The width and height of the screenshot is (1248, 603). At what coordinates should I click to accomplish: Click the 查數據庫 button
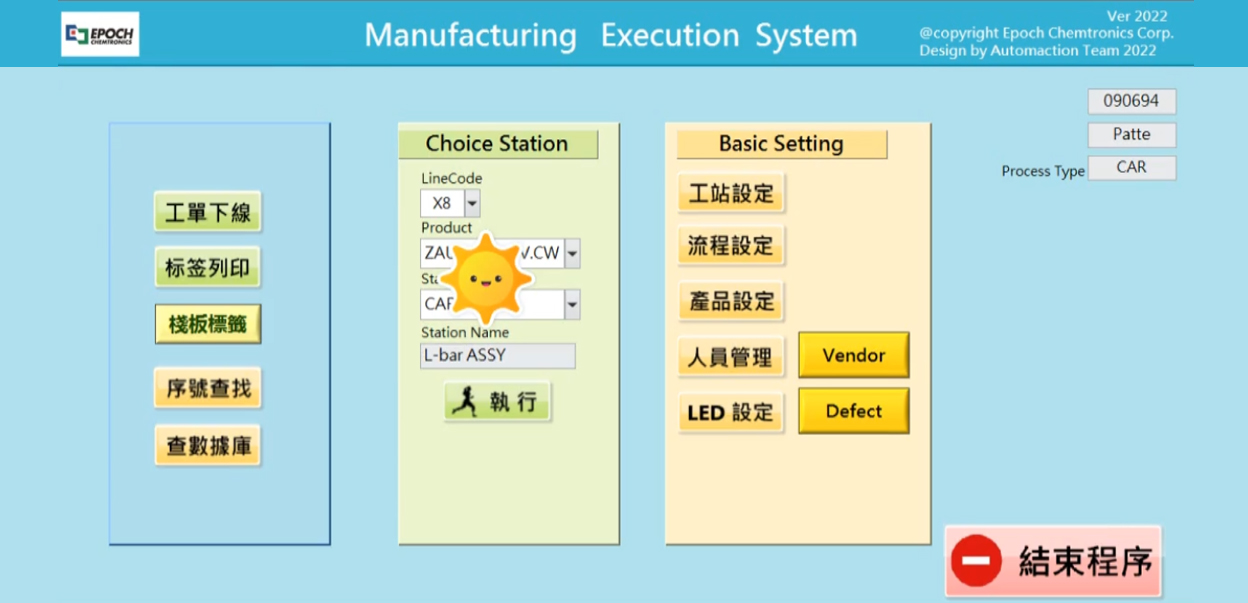(207, 446)
